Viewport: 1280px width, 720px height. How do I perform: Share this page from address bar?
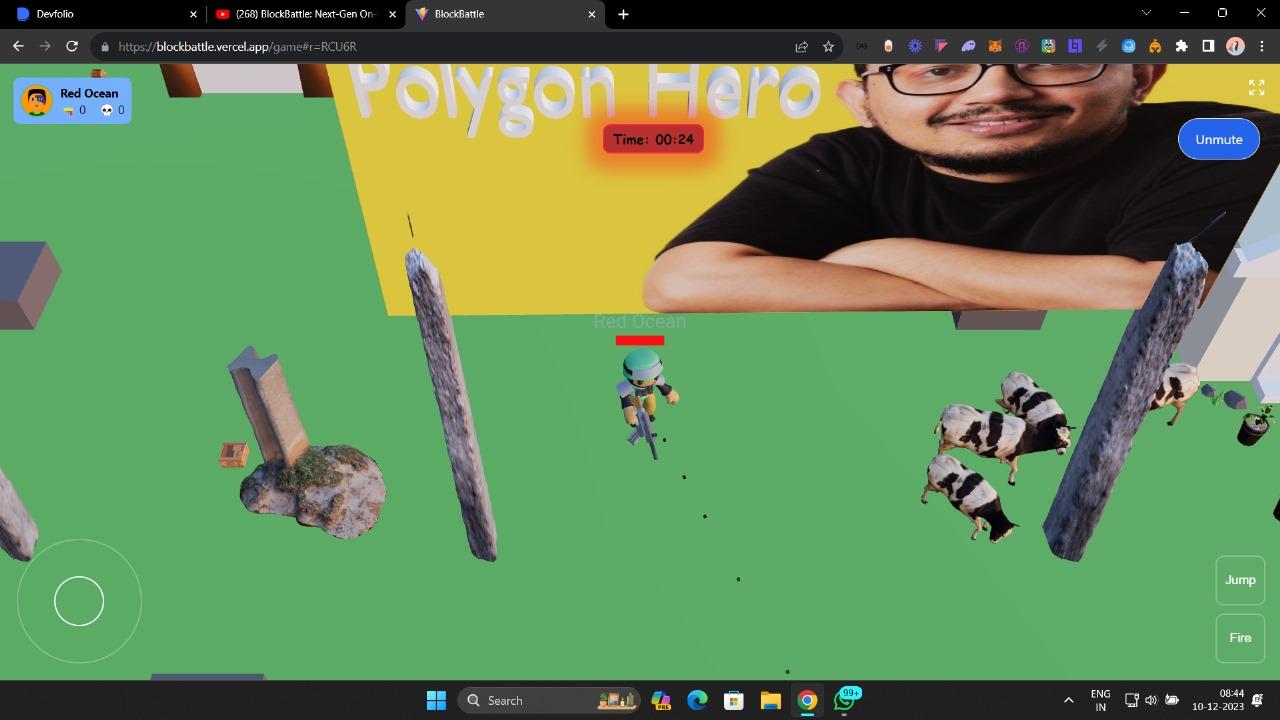[x=801, y=46]
